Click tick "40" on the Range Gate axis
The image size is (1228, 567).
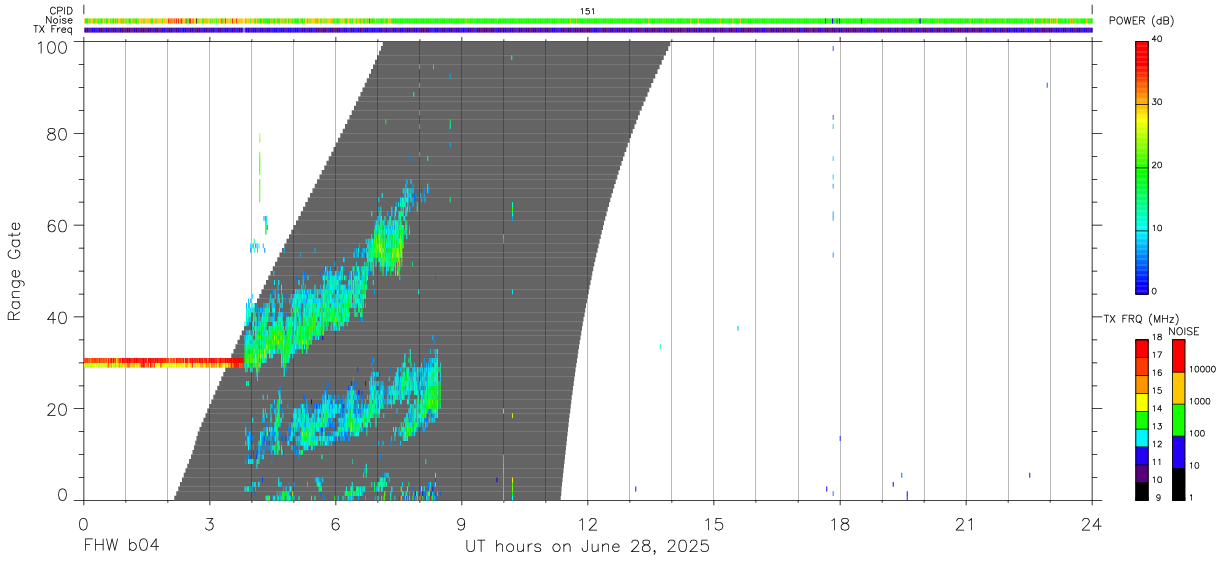[59, 317]
